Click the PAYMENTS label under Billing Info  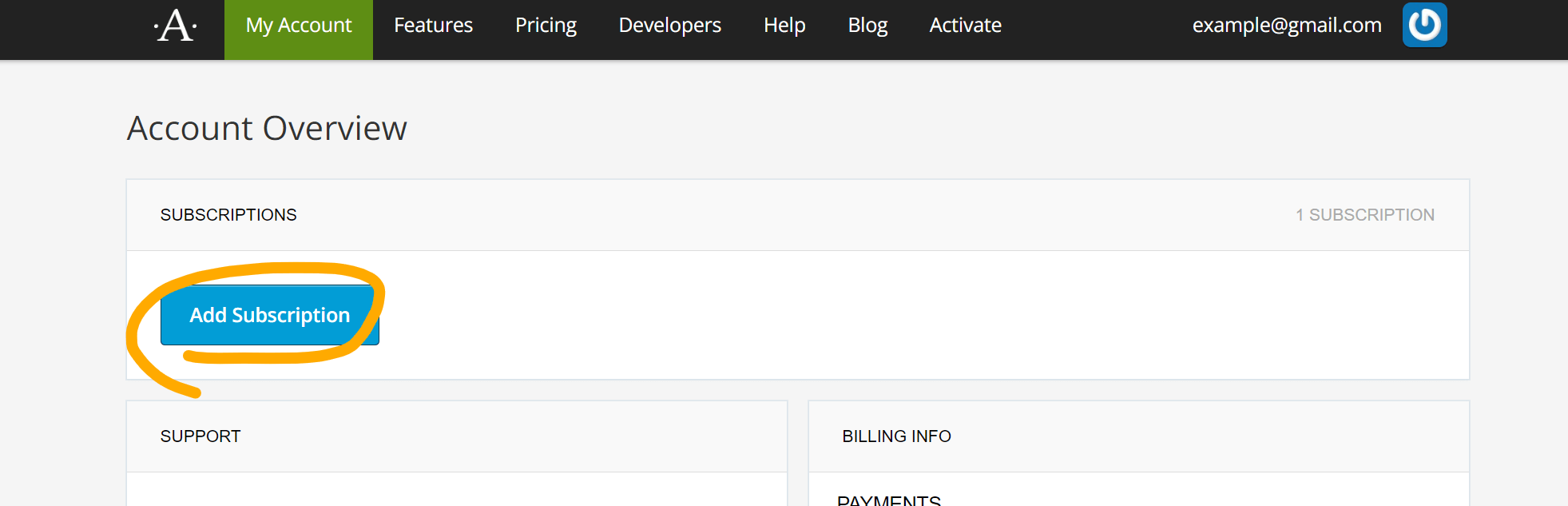[888, 500]
